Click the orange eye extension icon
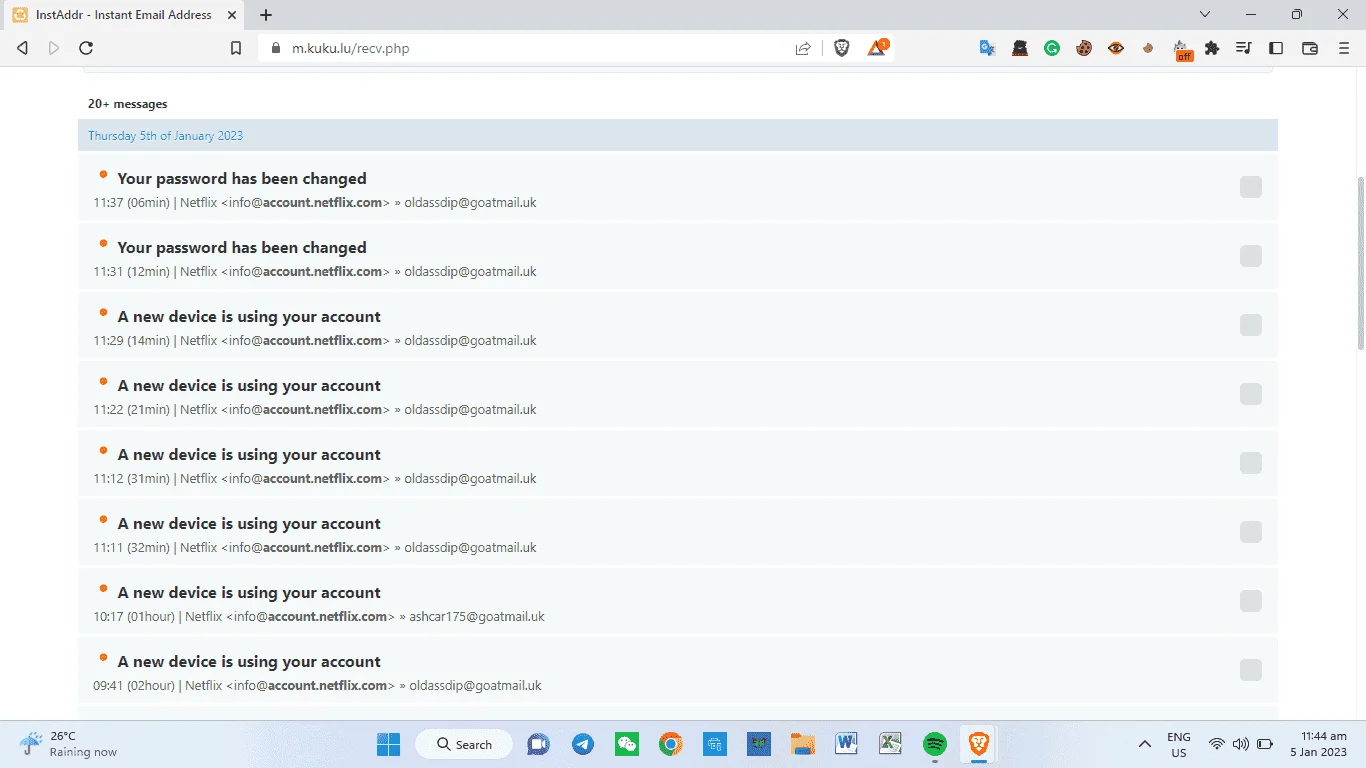The width and height of the screenshot is (1366, 768). (x=1116, y=48)
